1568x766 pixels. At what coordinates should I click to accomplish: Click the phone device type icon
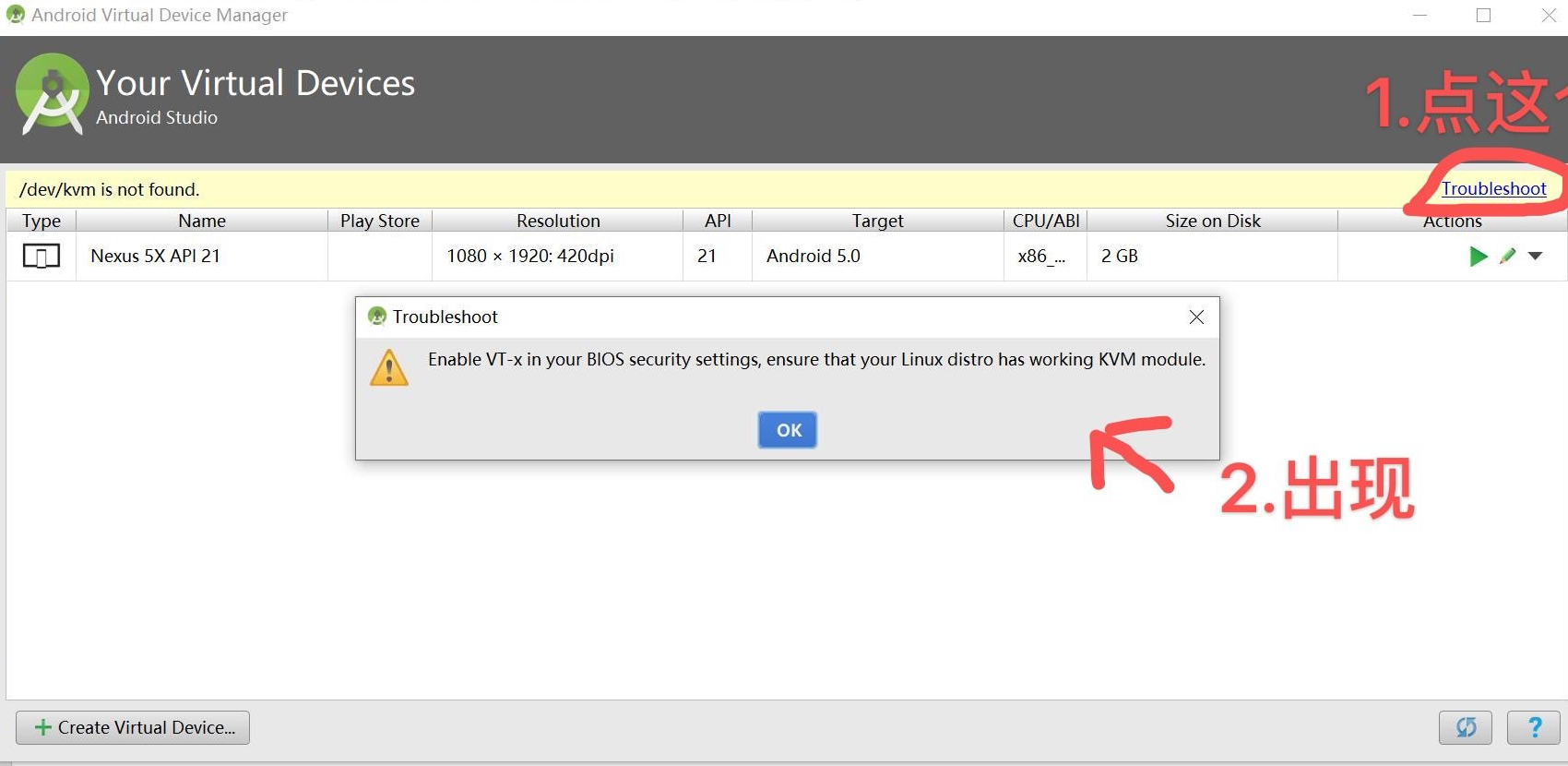(42, 256)
